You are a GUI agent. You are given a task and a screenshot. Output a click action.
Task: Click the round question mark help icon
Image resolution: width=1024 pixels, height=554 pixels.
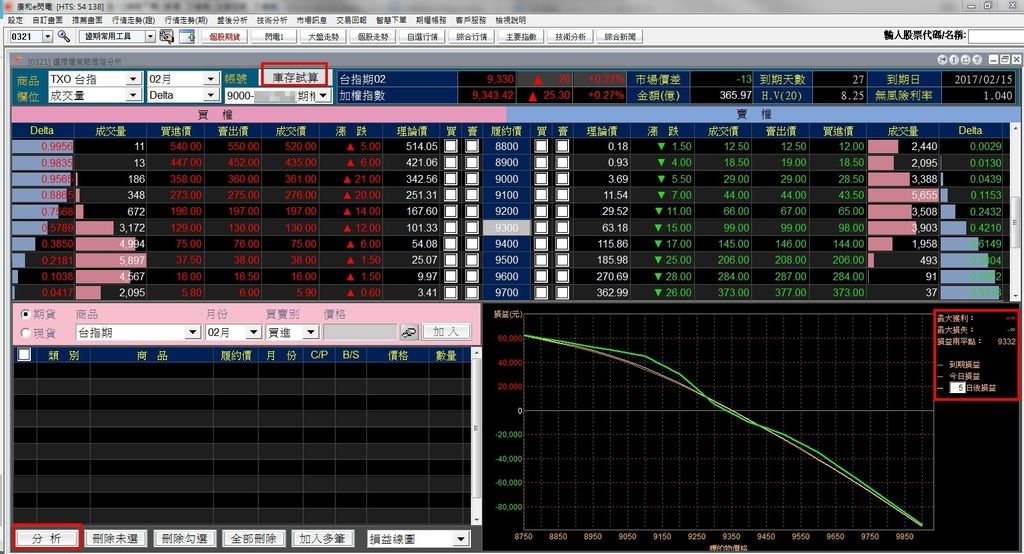click(x=977, y=59)
